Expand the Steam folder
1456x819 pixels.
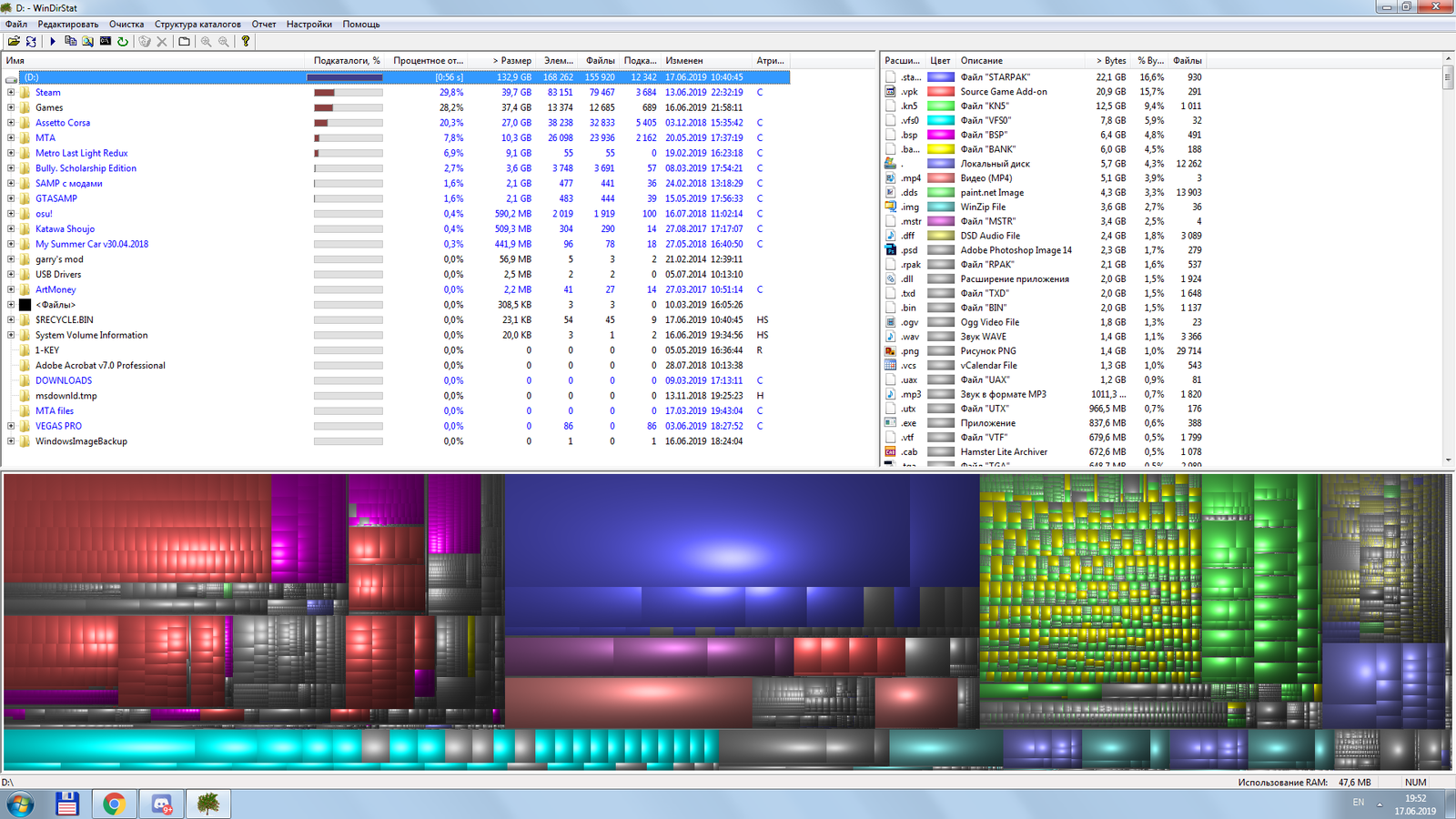click(x=11, y=93)
